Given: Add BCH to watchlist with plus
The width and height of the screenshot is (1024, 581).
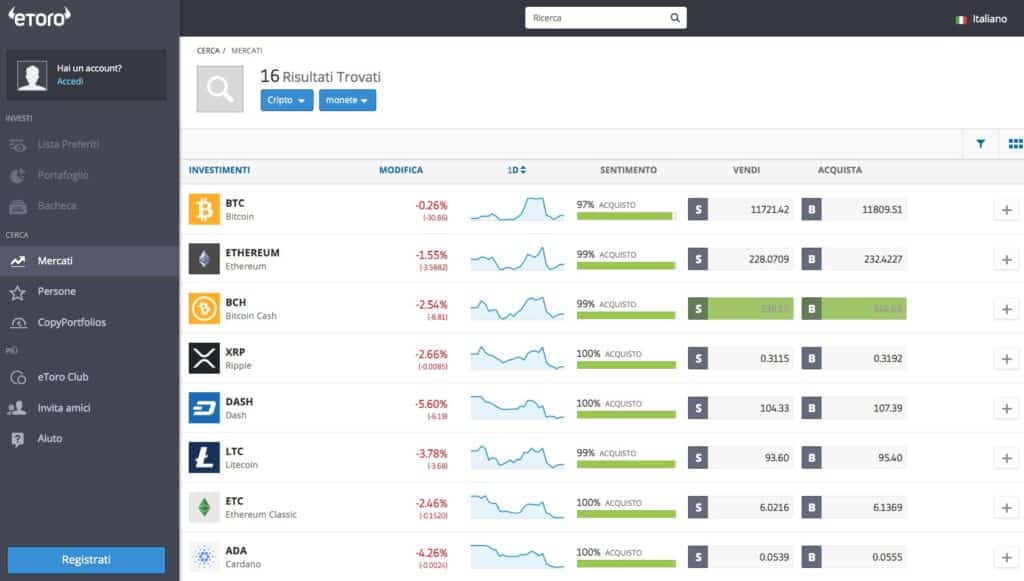Looking at the screenshot, I should coord(1006,309).
